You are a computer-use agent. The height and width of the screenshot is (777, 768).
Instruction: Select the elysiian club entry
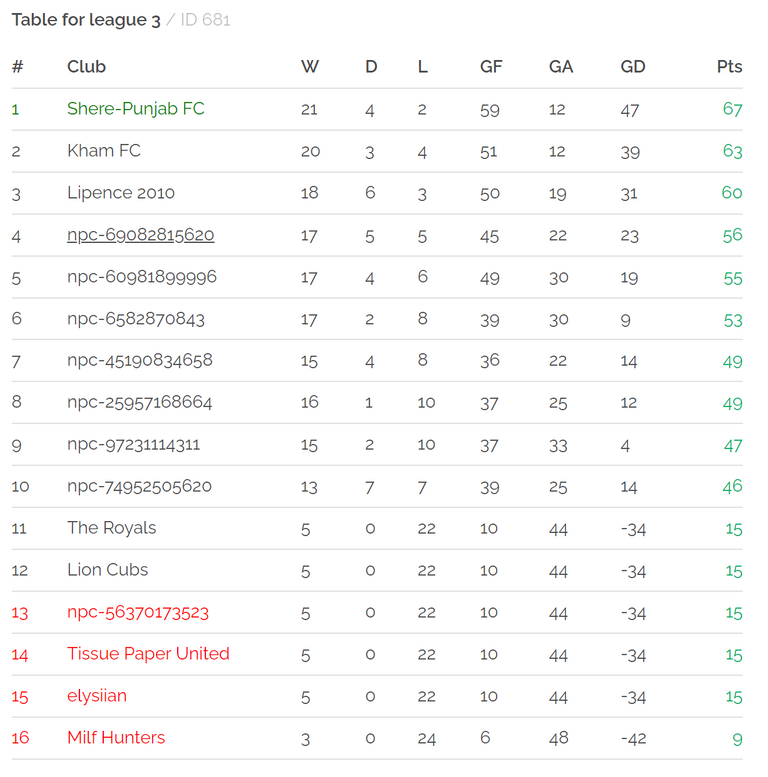97,696
